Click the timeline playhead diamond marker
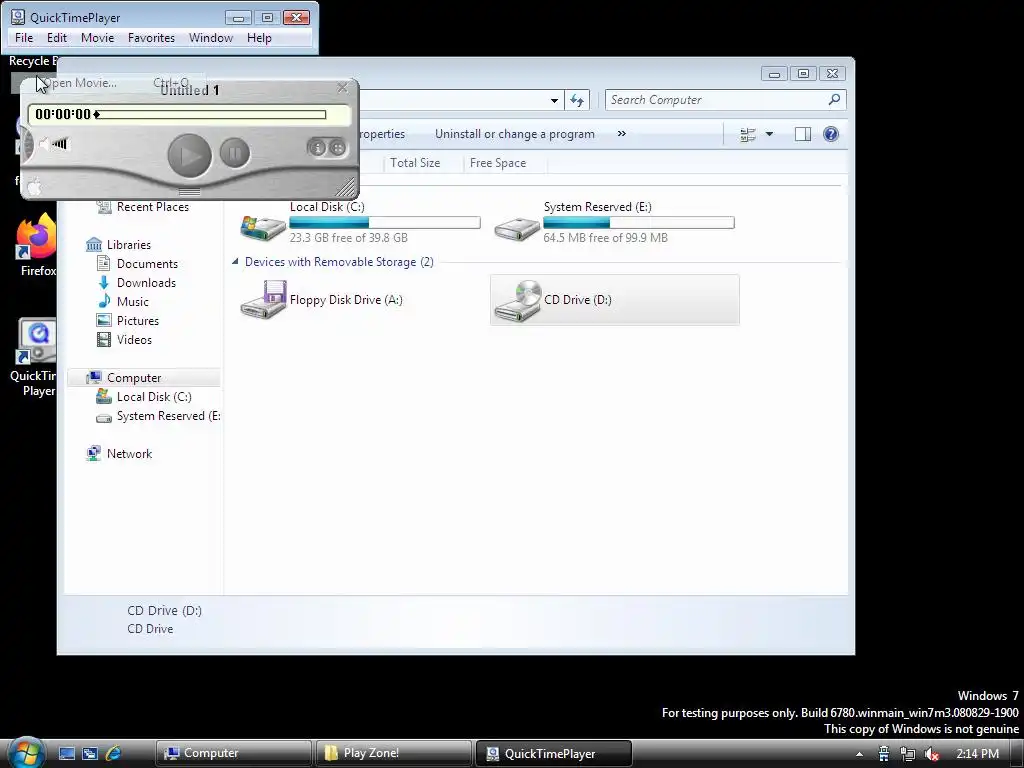The height and width of the screenshot is (768, 1024). tap(97, 115)
